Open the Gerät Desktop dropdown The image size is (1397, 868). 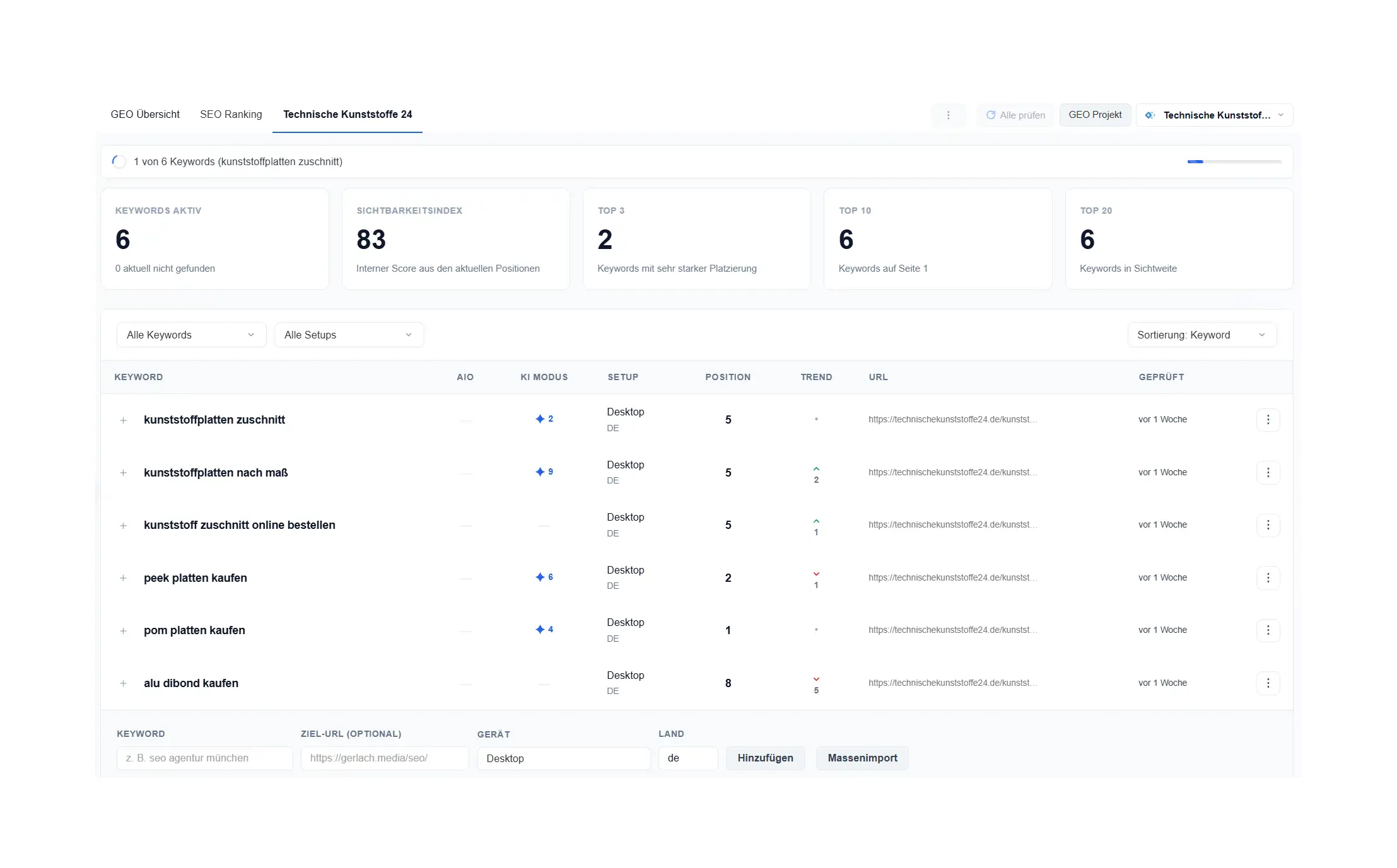(x=563, y=758)
